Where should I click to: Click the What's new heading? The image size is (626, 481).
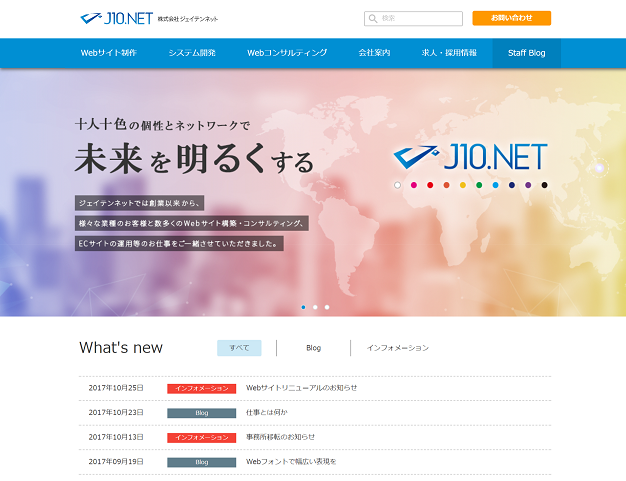pyautogui.click(x=121, y=348)
